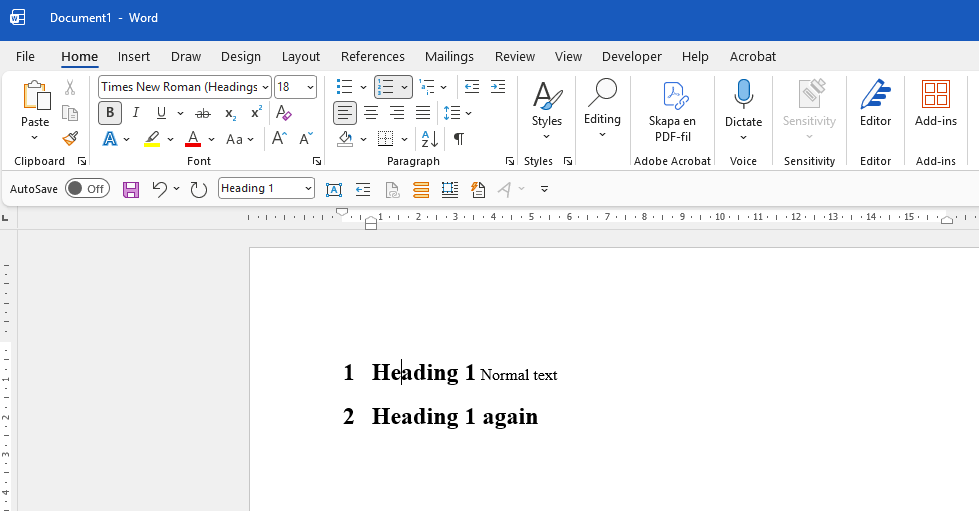The height and width of the screenshot is (511, 979).
Task: Open the Mailings tab
Action: click(449, 57)
